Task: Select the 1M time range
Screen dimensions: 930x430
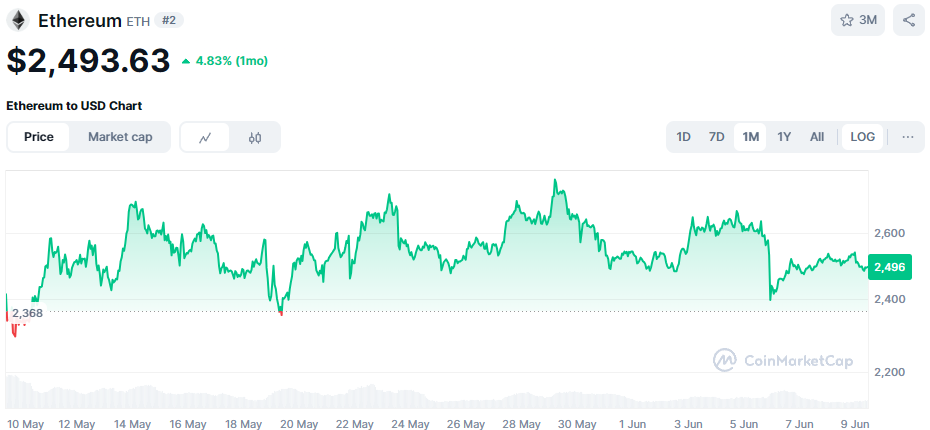Action: 750,137
